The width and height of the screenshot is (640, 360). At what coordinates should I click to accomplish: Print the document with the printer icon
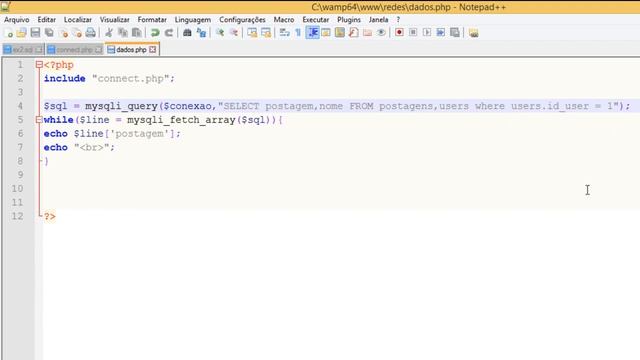pyautogui.click(x=91, y=33)
